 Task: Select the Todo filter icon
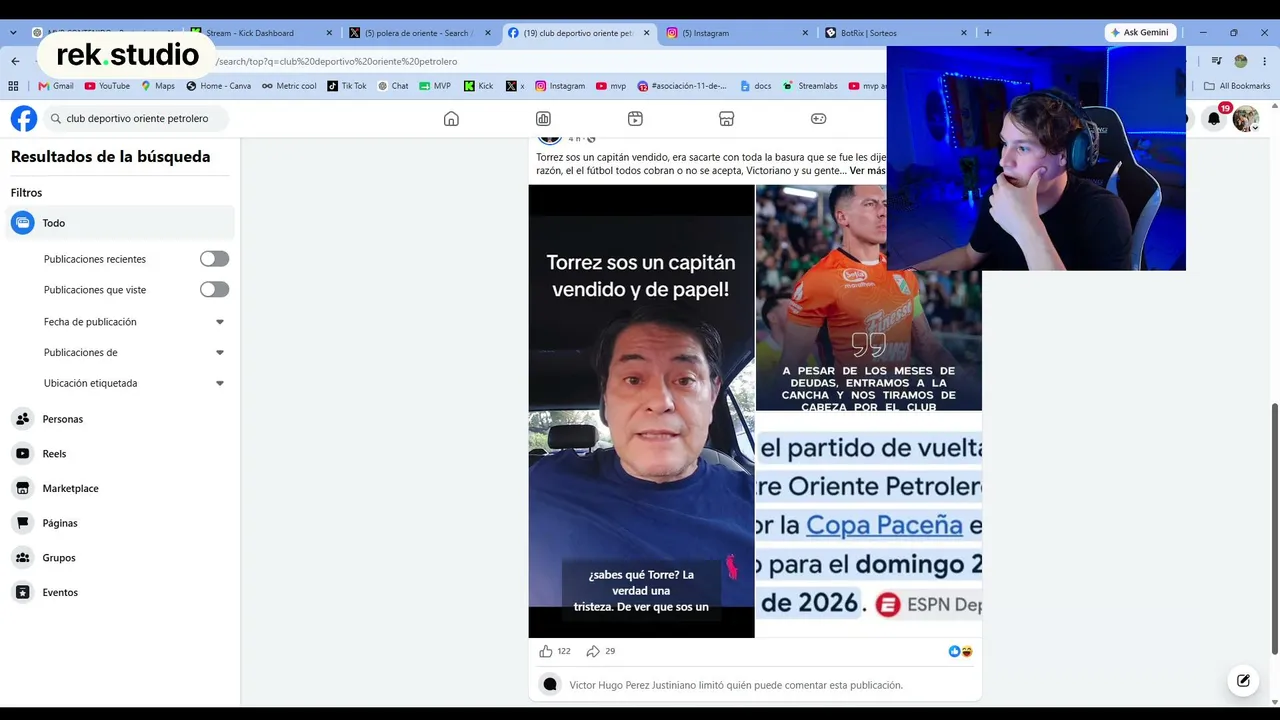[x=23, y=223]
